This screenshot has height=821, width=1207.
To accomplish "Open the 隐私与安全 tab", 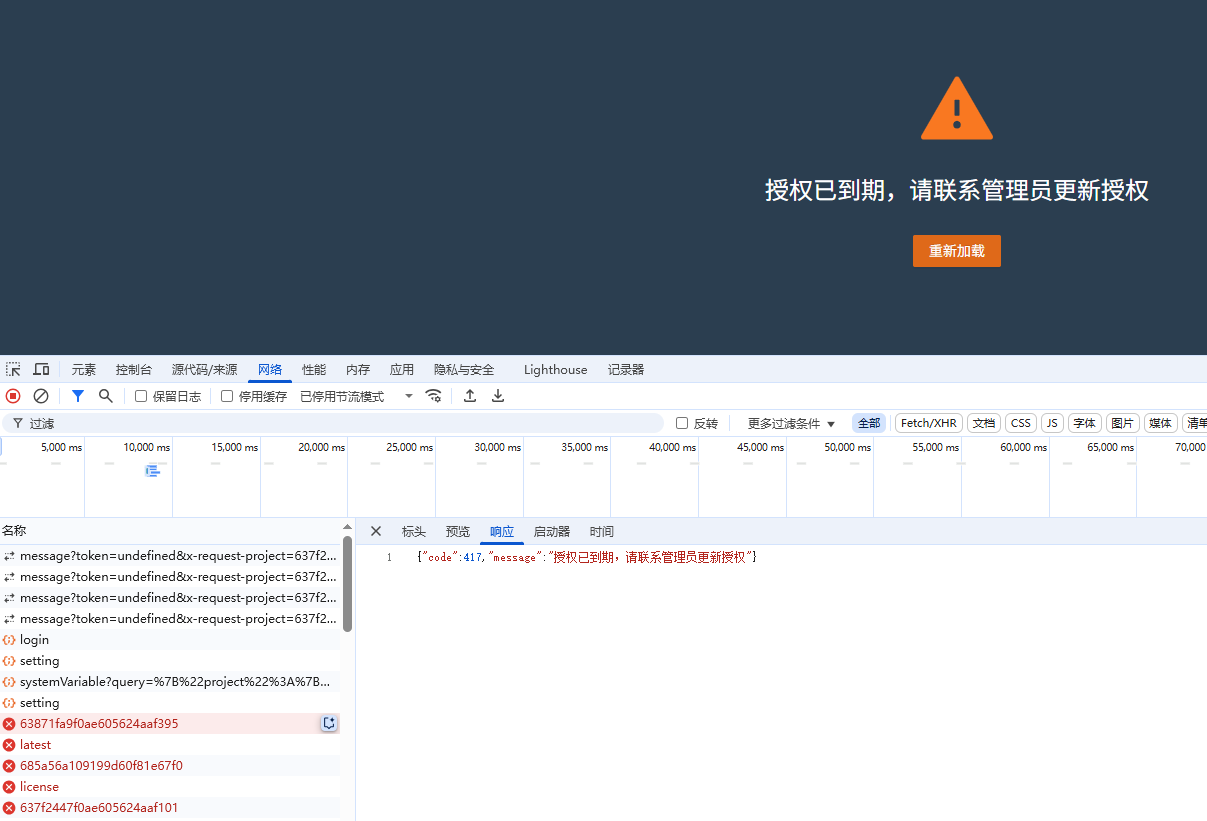I will coord(464,369).
